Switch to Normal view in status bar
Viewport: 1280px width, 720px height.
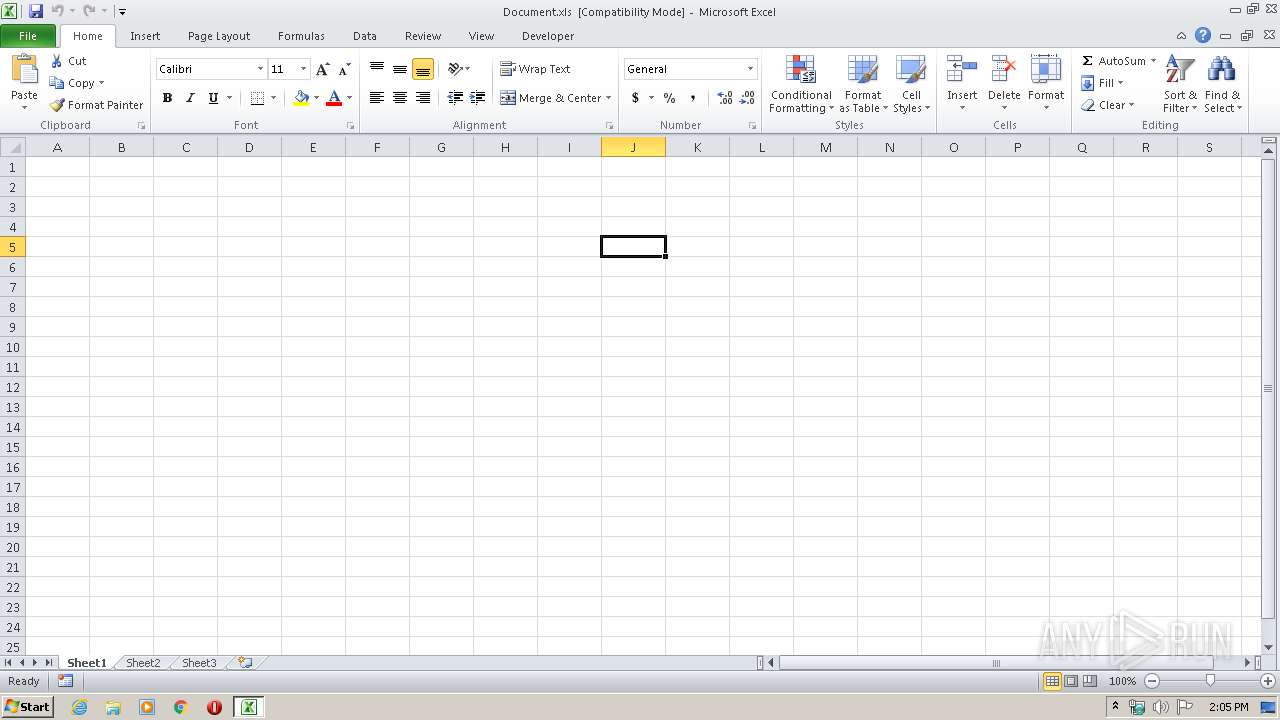(x=1052, y=681)
